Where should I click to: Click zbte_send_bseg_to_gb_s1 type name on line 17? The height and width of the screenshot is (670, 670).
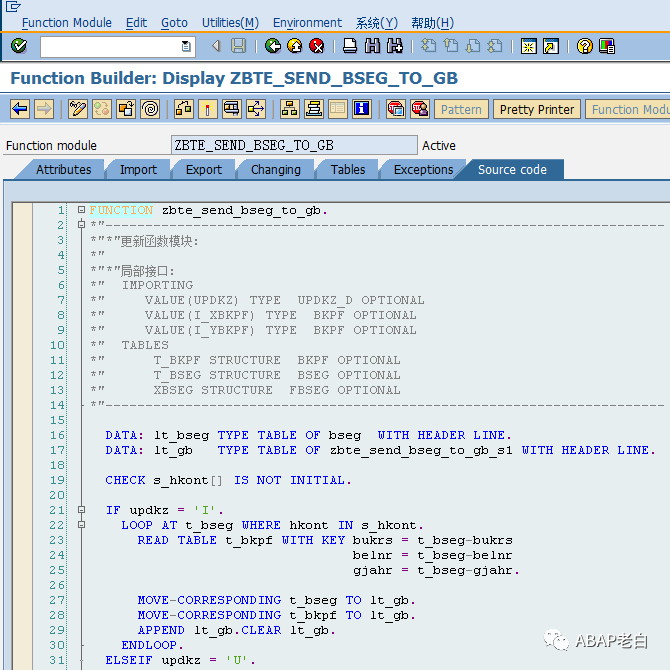pyautogui.click(x=421, y=451)
